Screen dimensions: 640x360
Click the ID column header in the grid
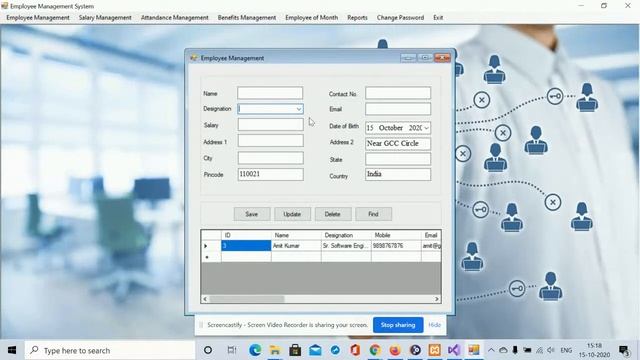coord(246,235)
